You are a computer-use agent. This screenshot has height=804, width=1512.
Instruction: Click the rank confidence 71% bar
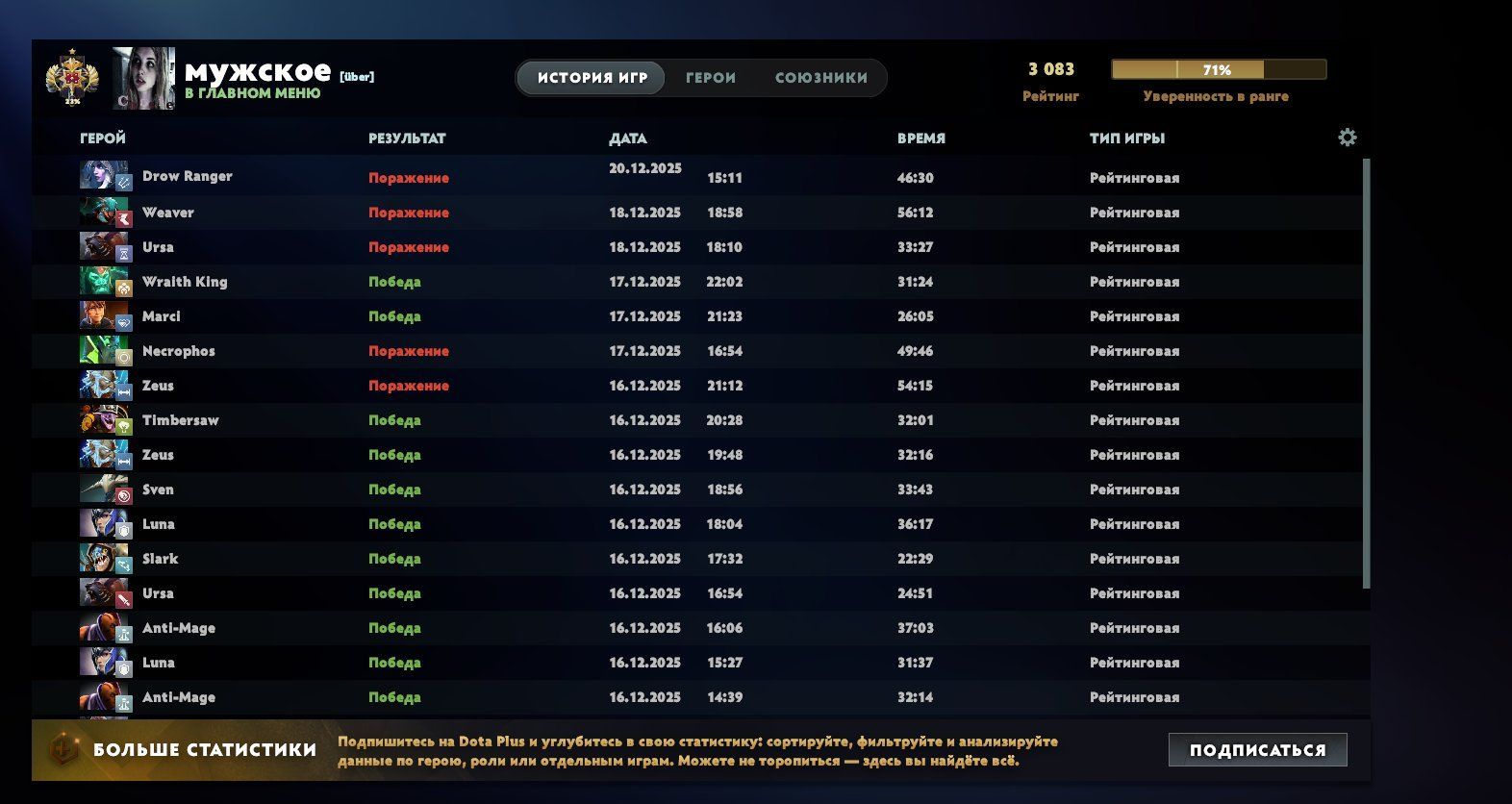click(x=1218, y=69)
